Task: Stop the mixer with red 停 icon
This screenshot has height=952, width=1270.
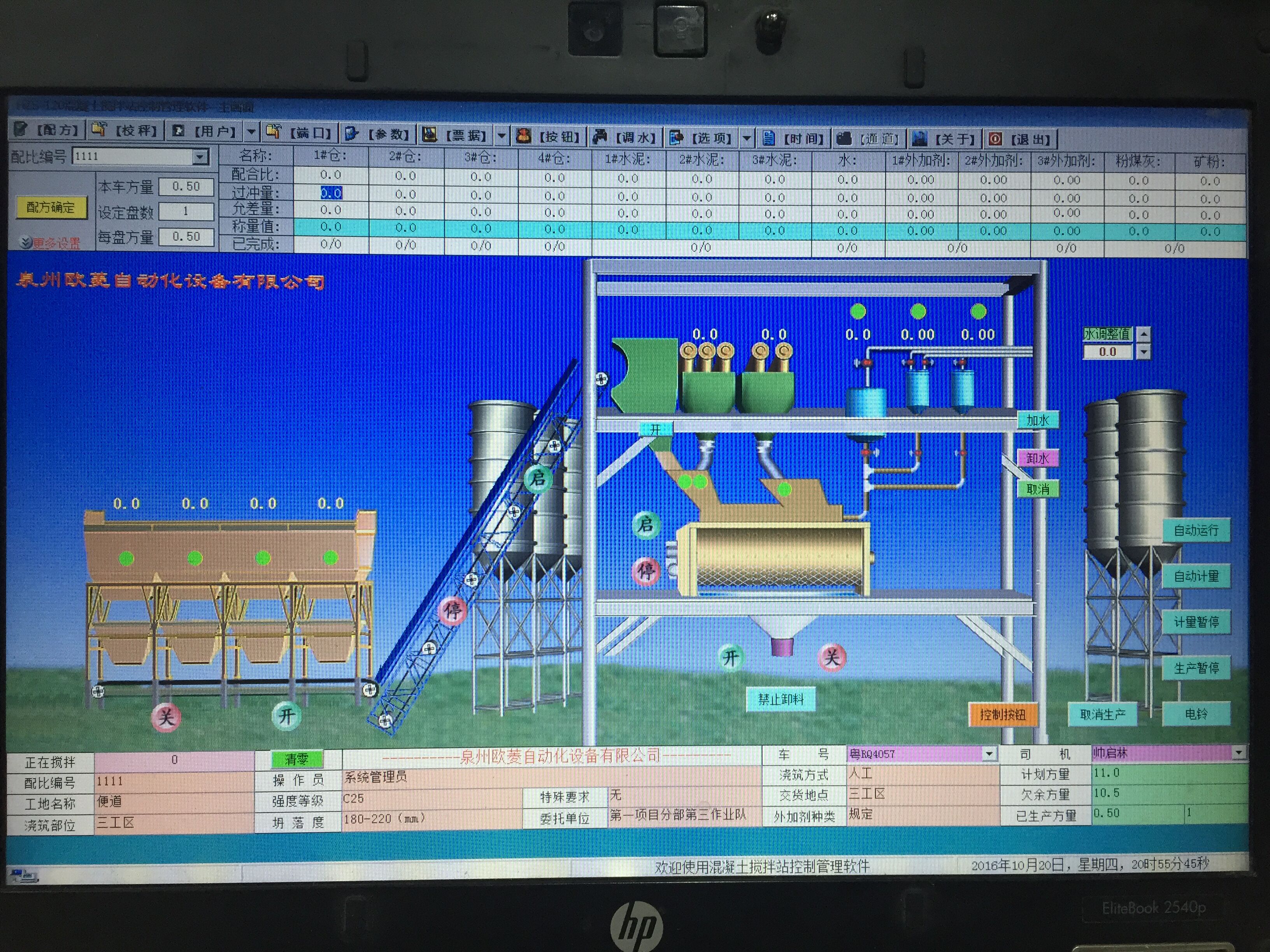Action: (x=646, y=571)
